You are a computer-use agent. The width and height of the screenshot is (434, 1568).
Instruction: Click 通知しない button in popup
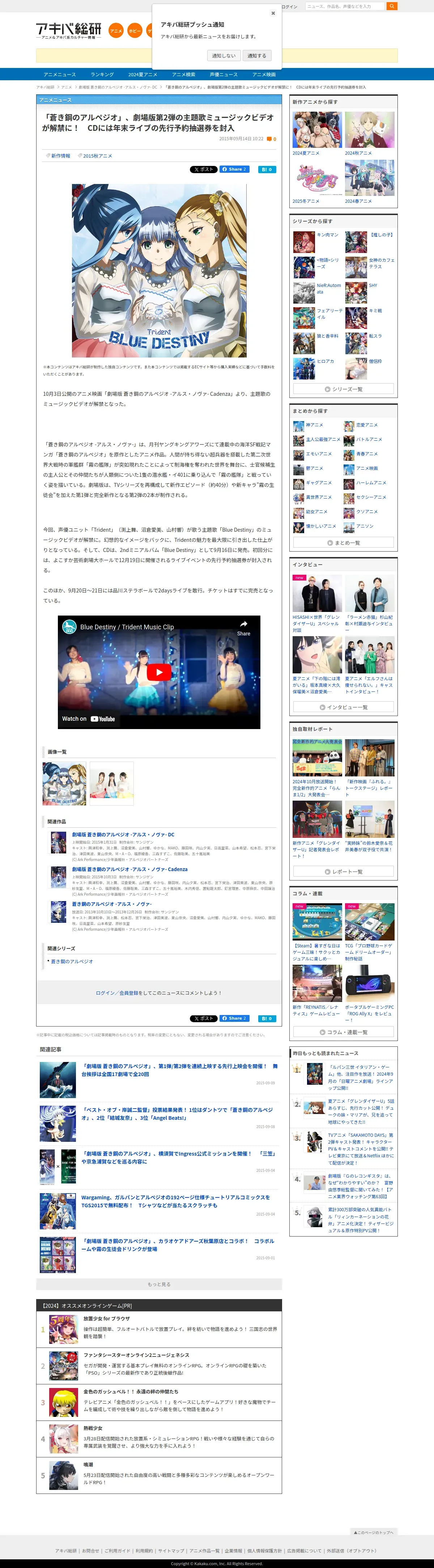point(224,55)
